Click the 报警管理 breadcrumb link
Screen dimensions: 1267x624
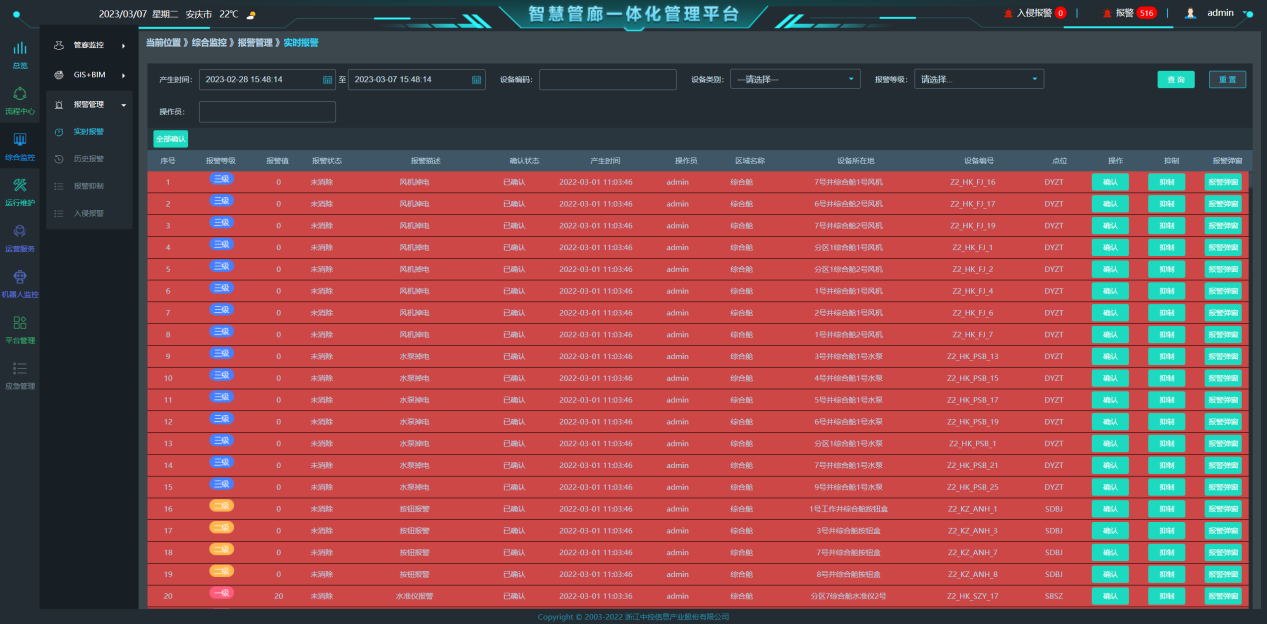coord(255,43)
